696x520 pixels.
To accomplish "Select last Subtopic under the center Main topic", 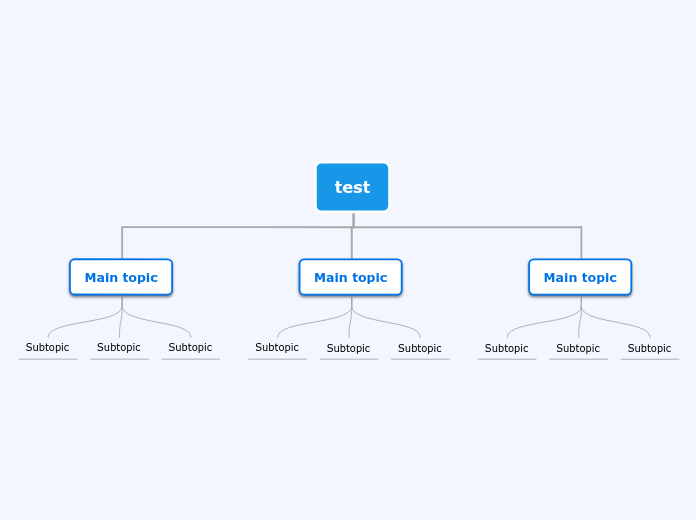I will click(x=420, y=349).
